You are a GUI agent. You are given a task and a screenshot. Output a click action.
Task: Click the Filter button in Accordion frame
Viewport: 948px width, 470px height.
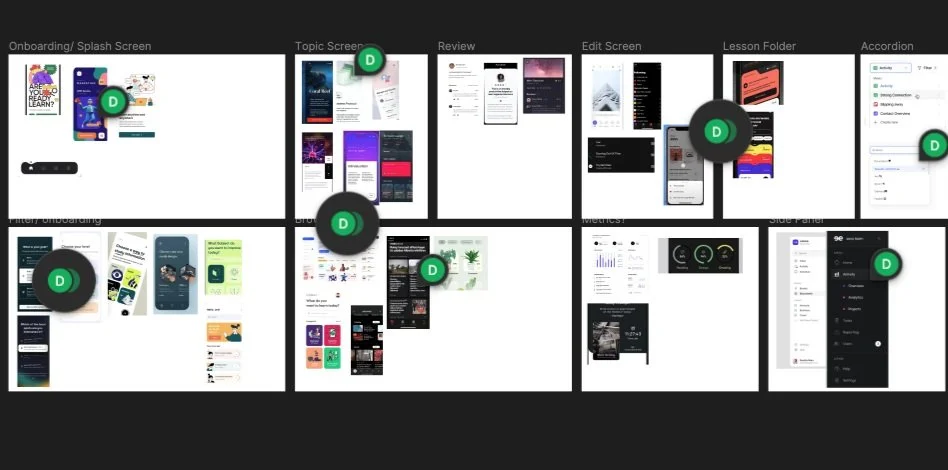(927, 68)
